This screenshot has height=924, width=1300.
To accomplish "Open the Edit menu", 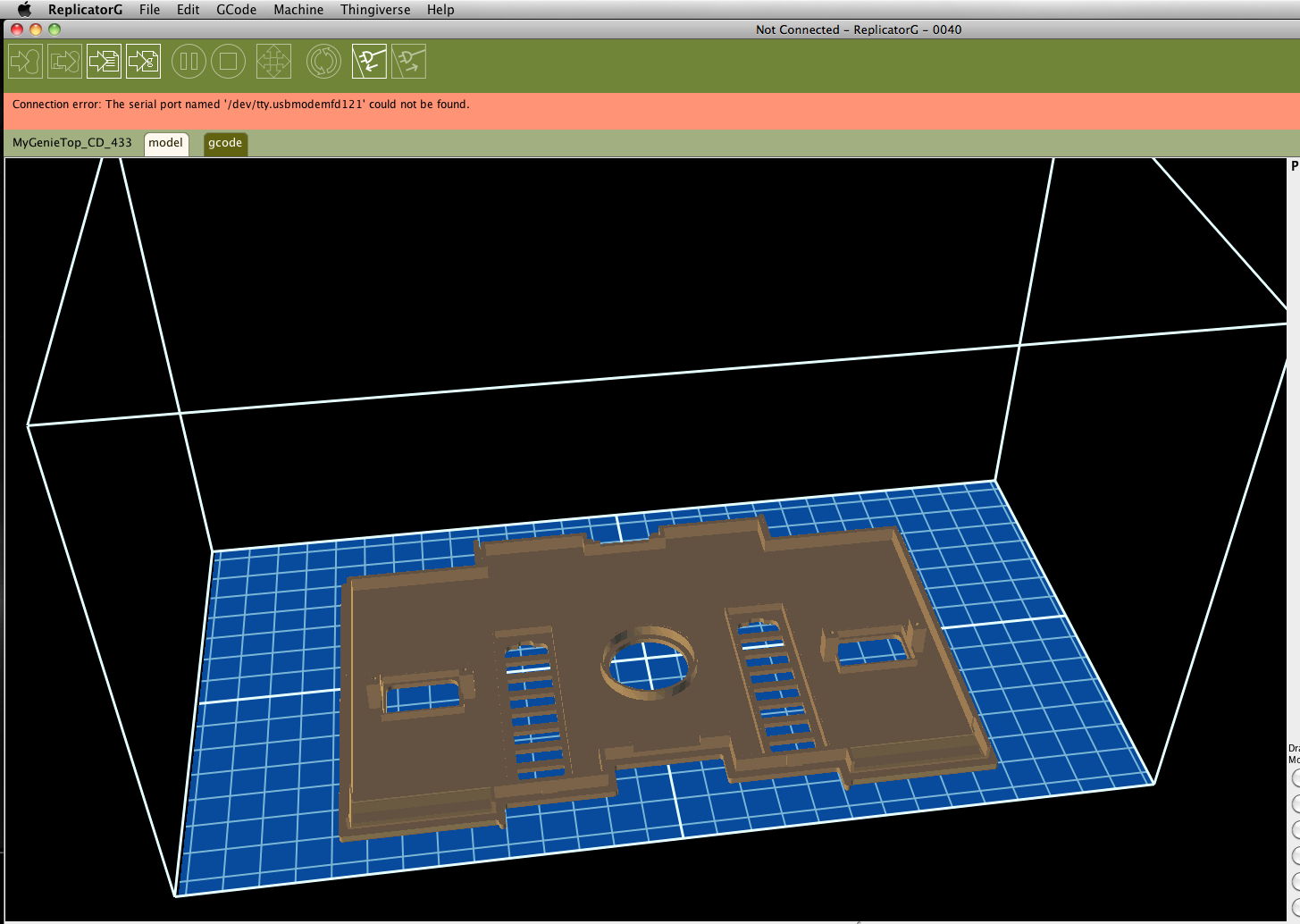I will point(189,9).
